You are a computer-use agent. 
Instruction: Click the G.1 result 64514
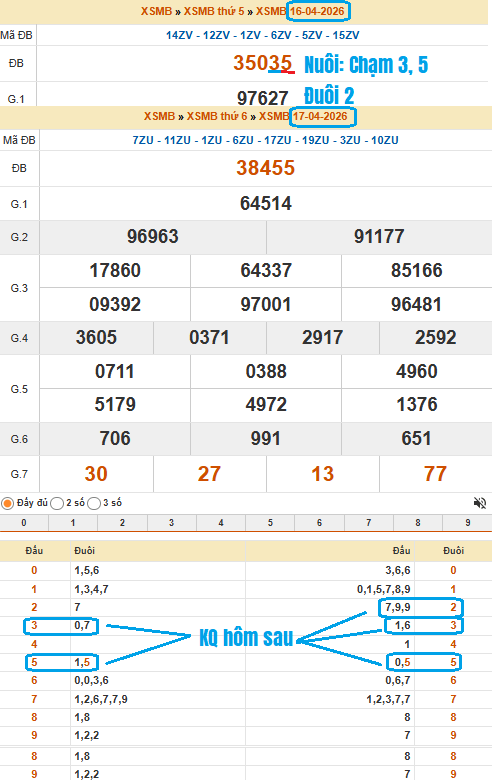[266, 203]
